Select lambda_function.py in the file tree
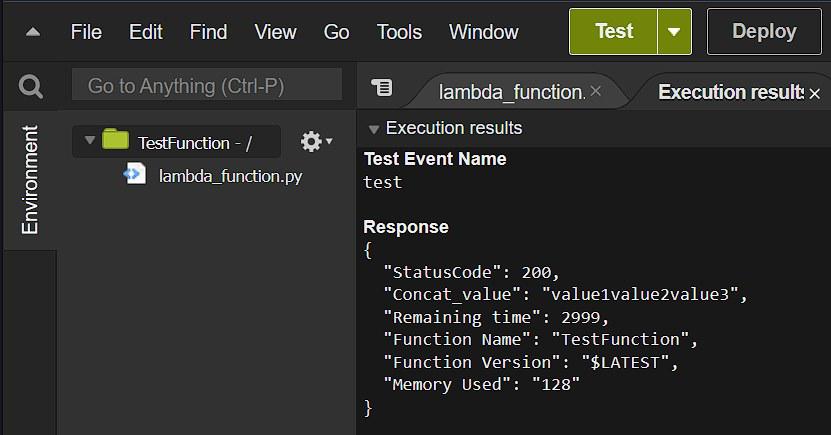Image resolution: width=831 pixels, height=435 pixels. click(x=230, y=176)
